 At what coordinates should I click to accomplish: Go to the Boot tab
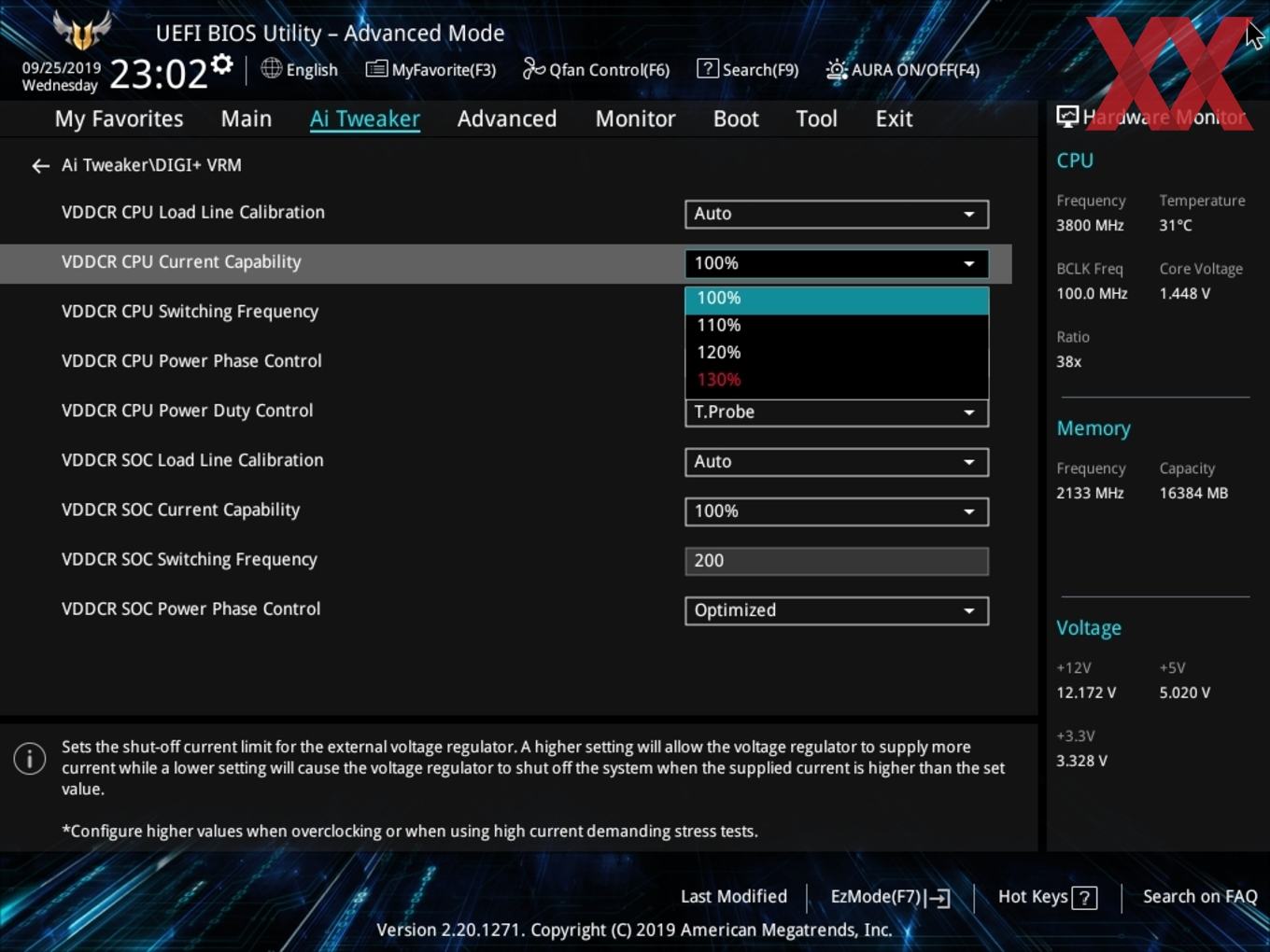click(736, 119)
